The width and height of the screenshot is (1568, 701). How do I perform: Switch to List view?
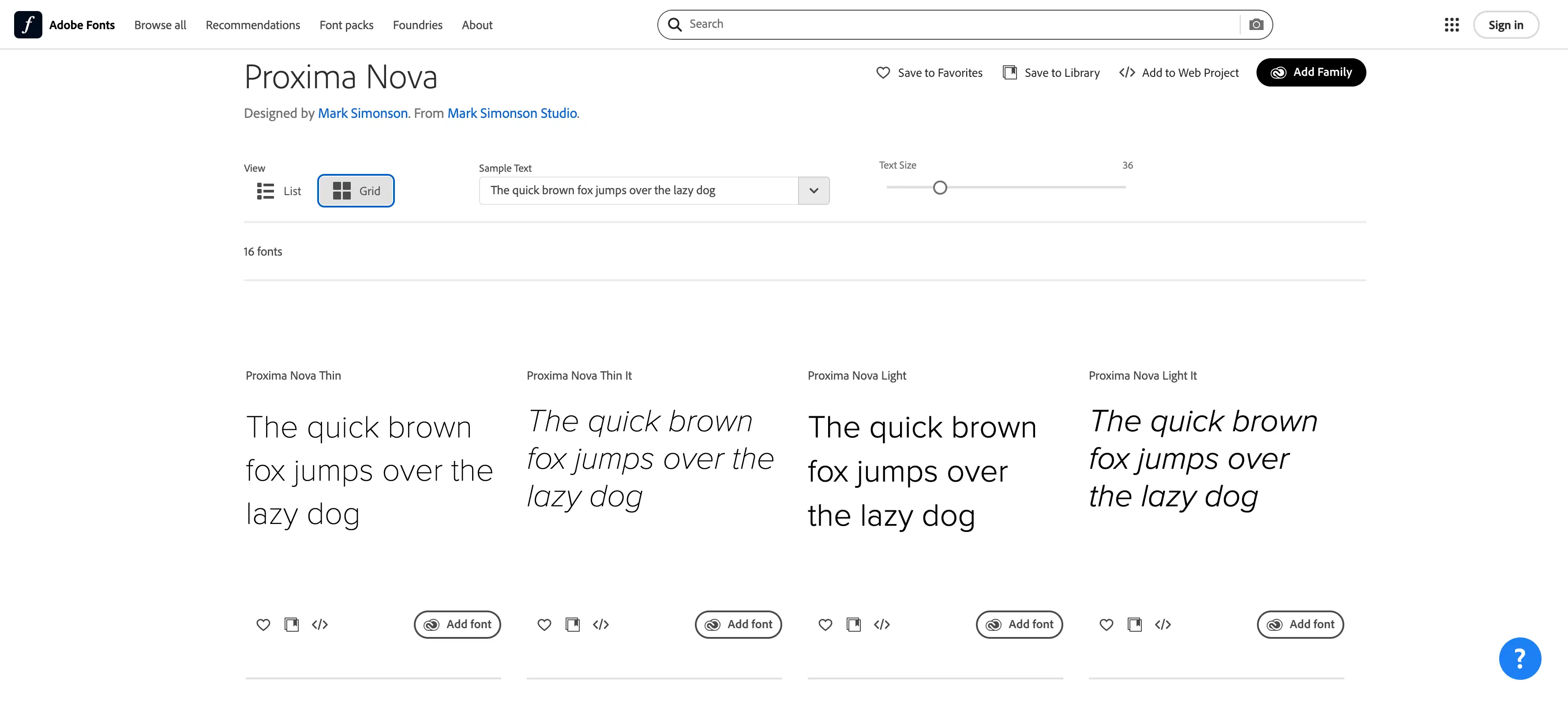tap(279, 191)
